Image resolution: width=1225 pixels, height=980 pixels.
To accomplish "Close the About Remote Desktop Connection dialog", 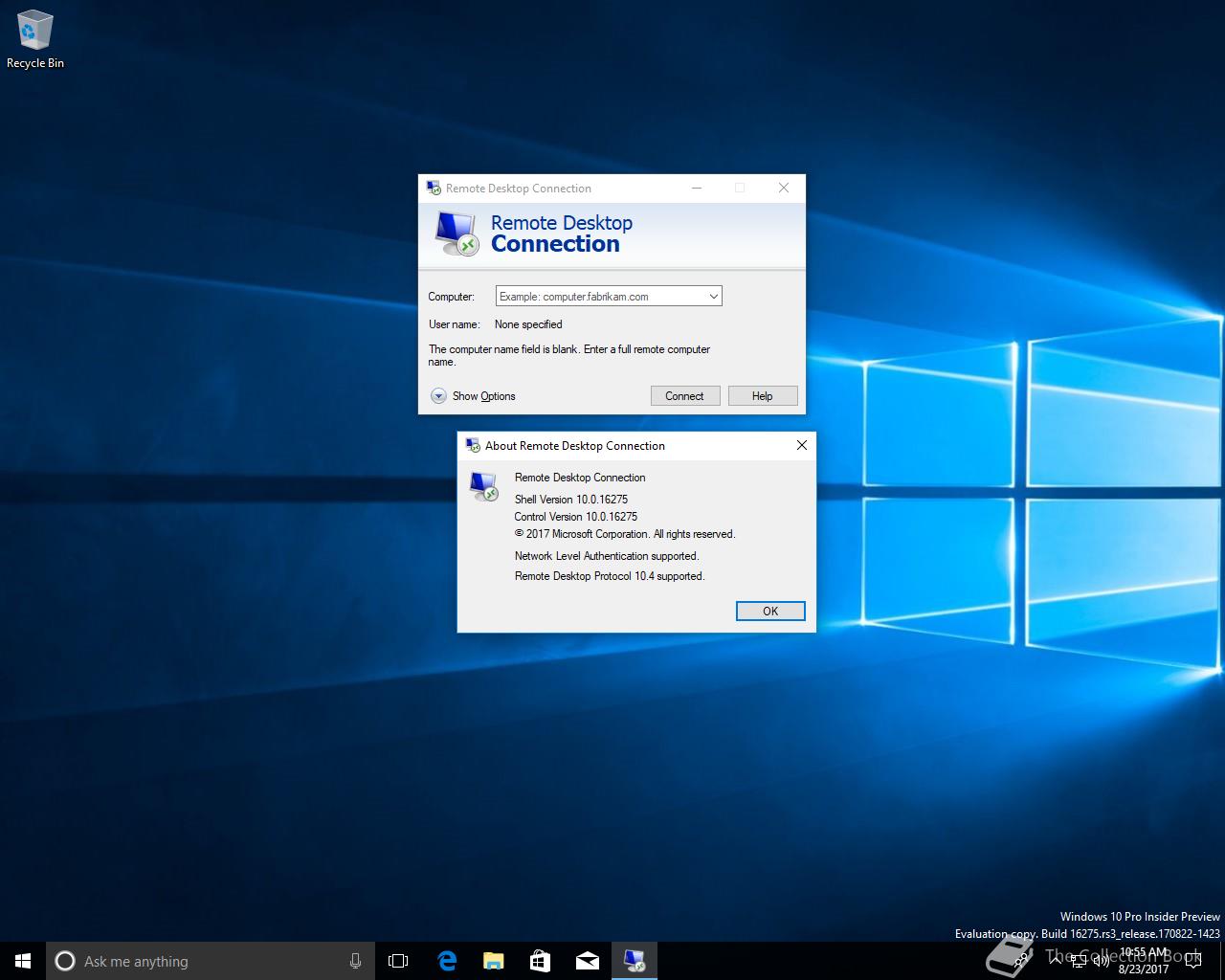I will [x=802, y=445].
